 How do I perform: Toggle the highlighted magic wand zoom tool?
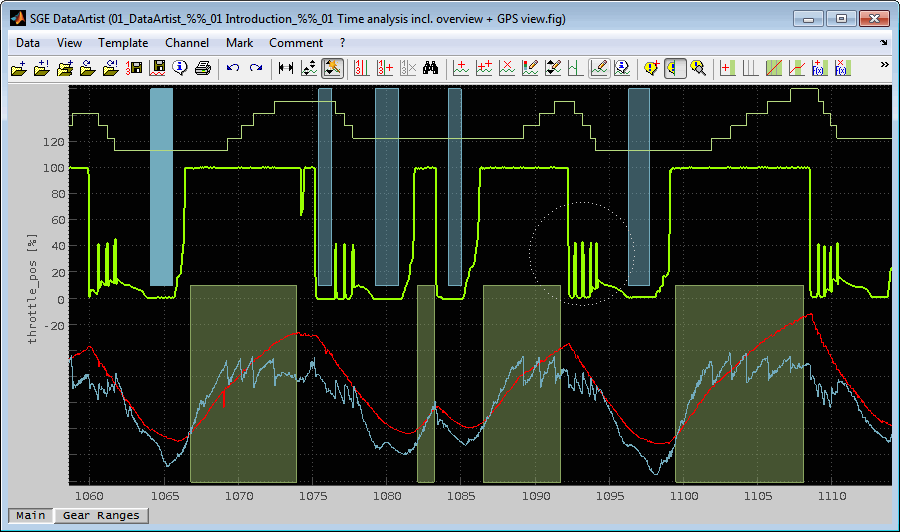click(333, 68)
